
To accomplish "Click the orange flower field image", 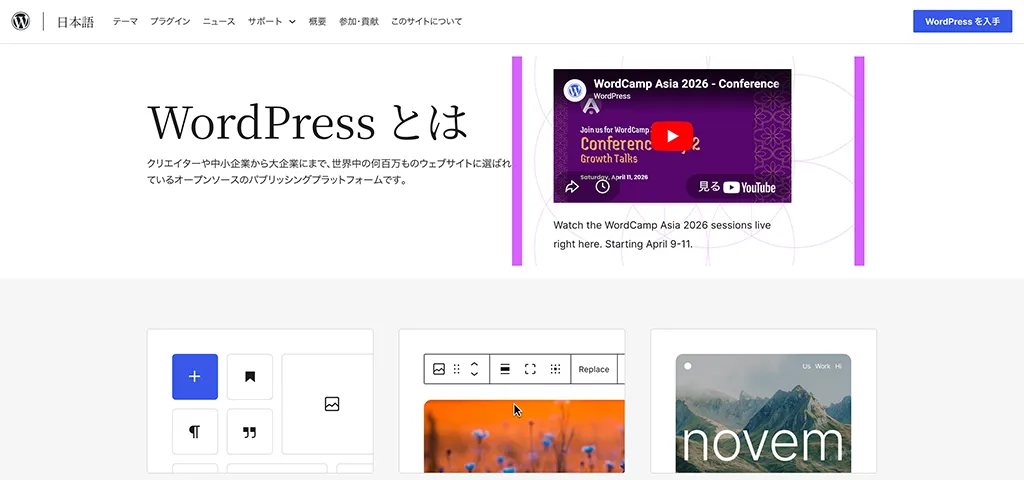I will point(524,436).
